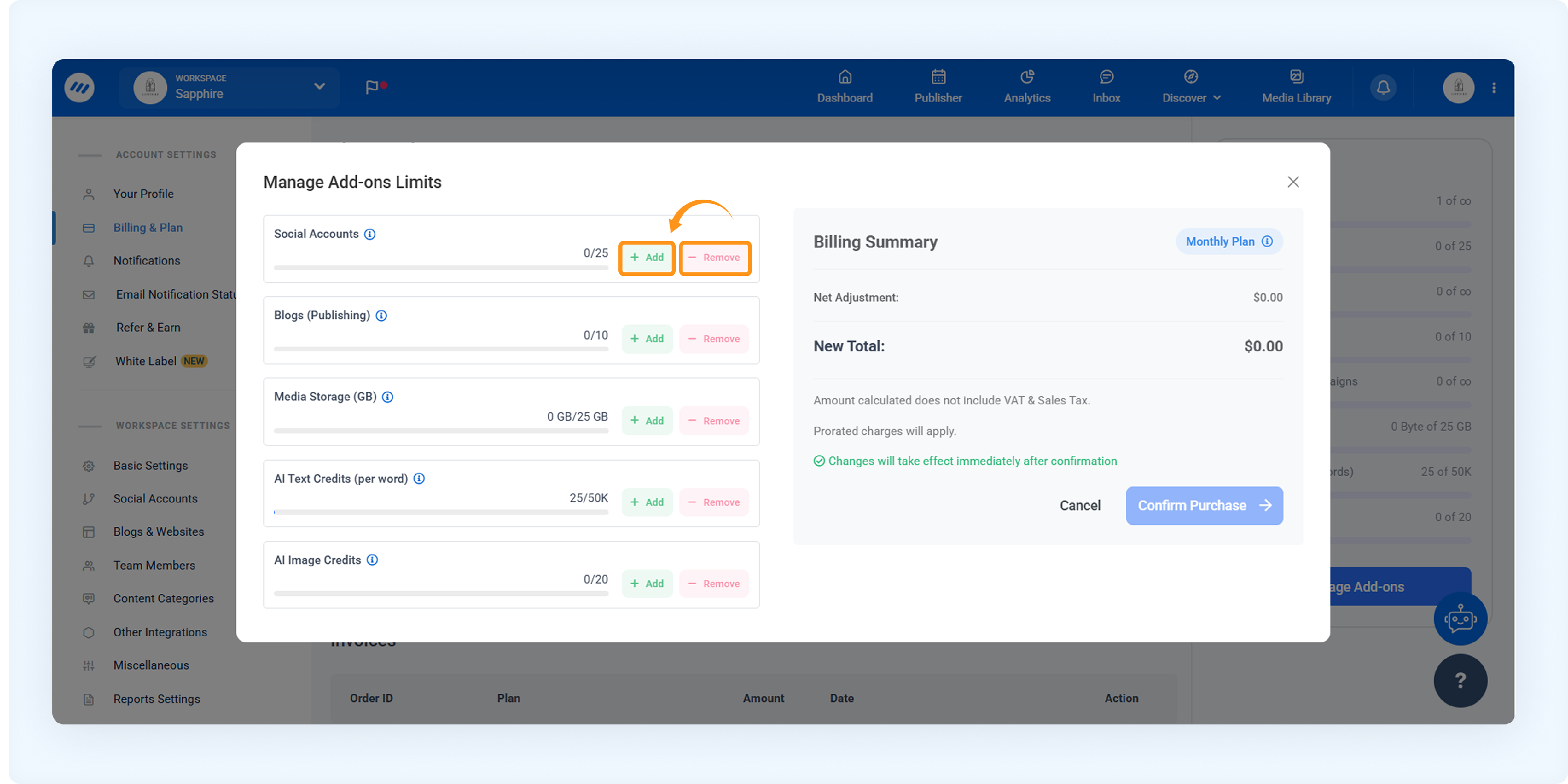Click the Basic Settings gear icon
This screenshot has height=784, width=1568.
coord(89,466)
